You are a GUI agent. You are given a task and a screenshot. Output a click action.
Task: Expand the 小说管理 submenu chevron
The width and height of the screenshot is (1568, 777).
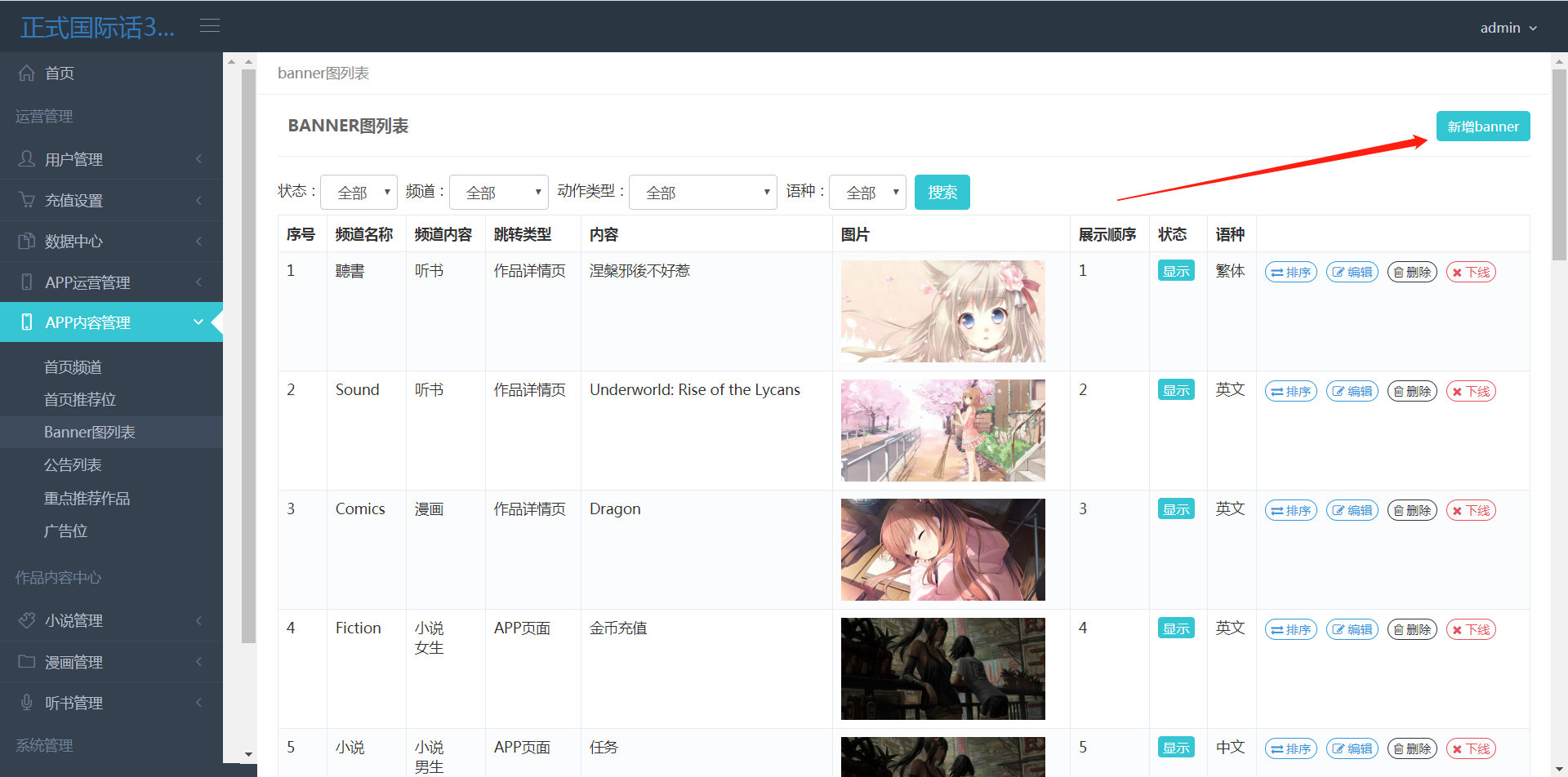point(198,620)
